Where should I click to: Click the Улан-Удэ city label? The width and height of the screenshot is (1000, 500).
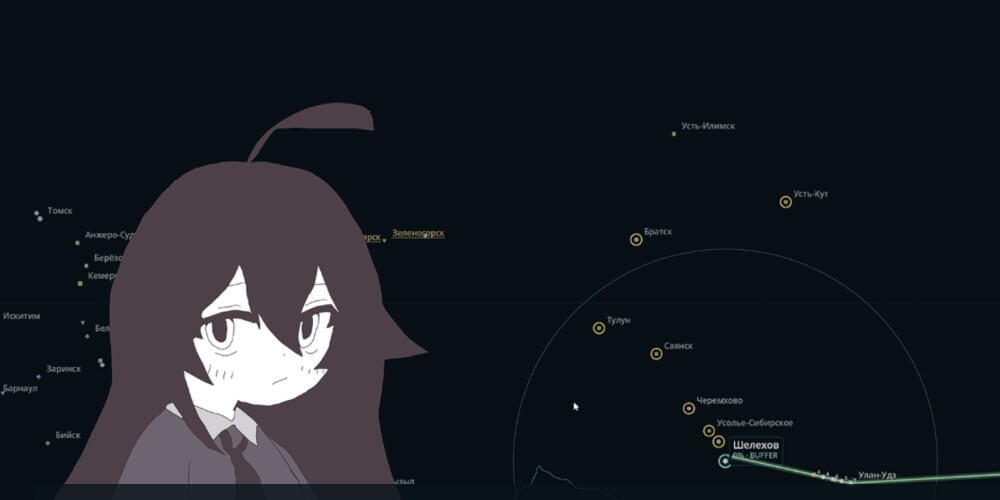[x=877, y=475]
